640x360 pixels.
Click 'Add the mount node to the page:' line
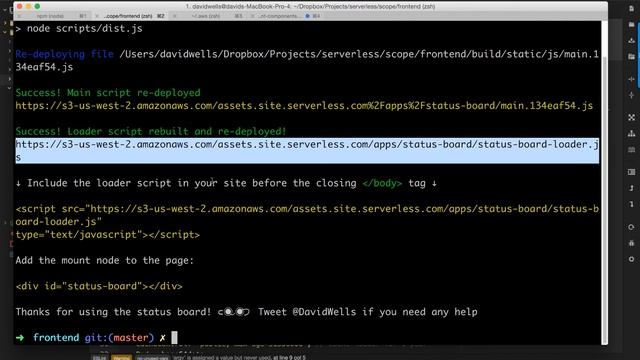[104, 260]
